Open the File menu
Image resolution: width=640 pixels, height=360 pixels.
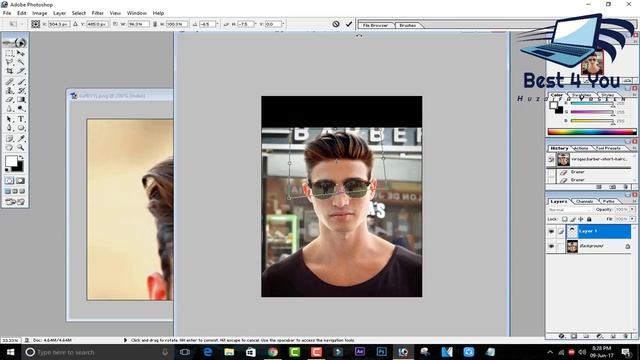(7, 13)
